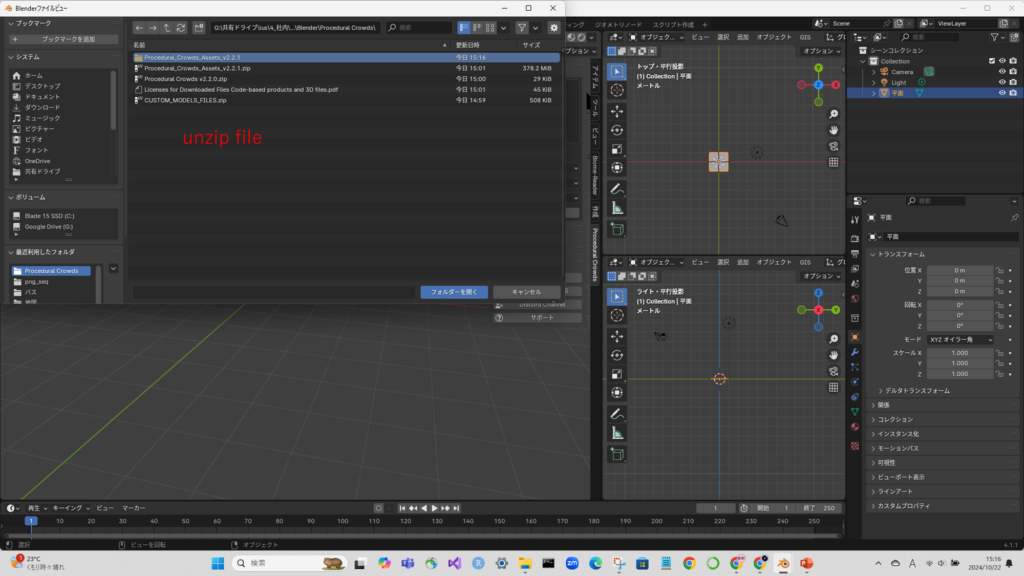
Task: Click the create new folder icon
Action: [x=200, y=28]
